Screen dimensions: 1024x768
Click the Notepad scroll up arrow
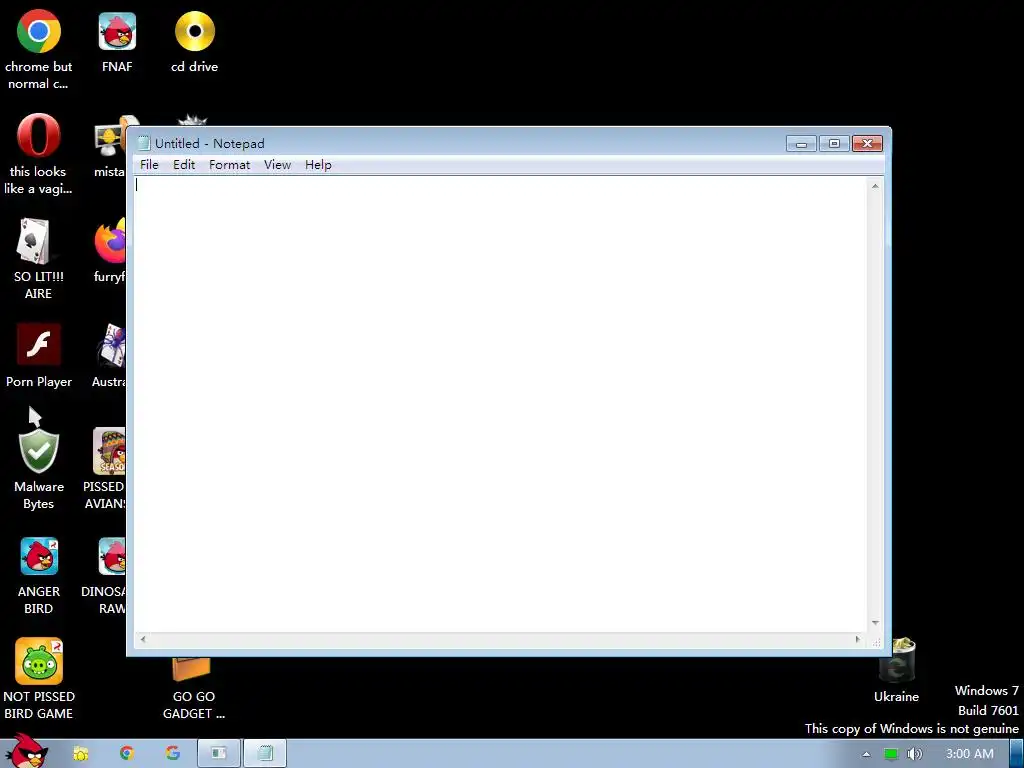click(875, 186)
